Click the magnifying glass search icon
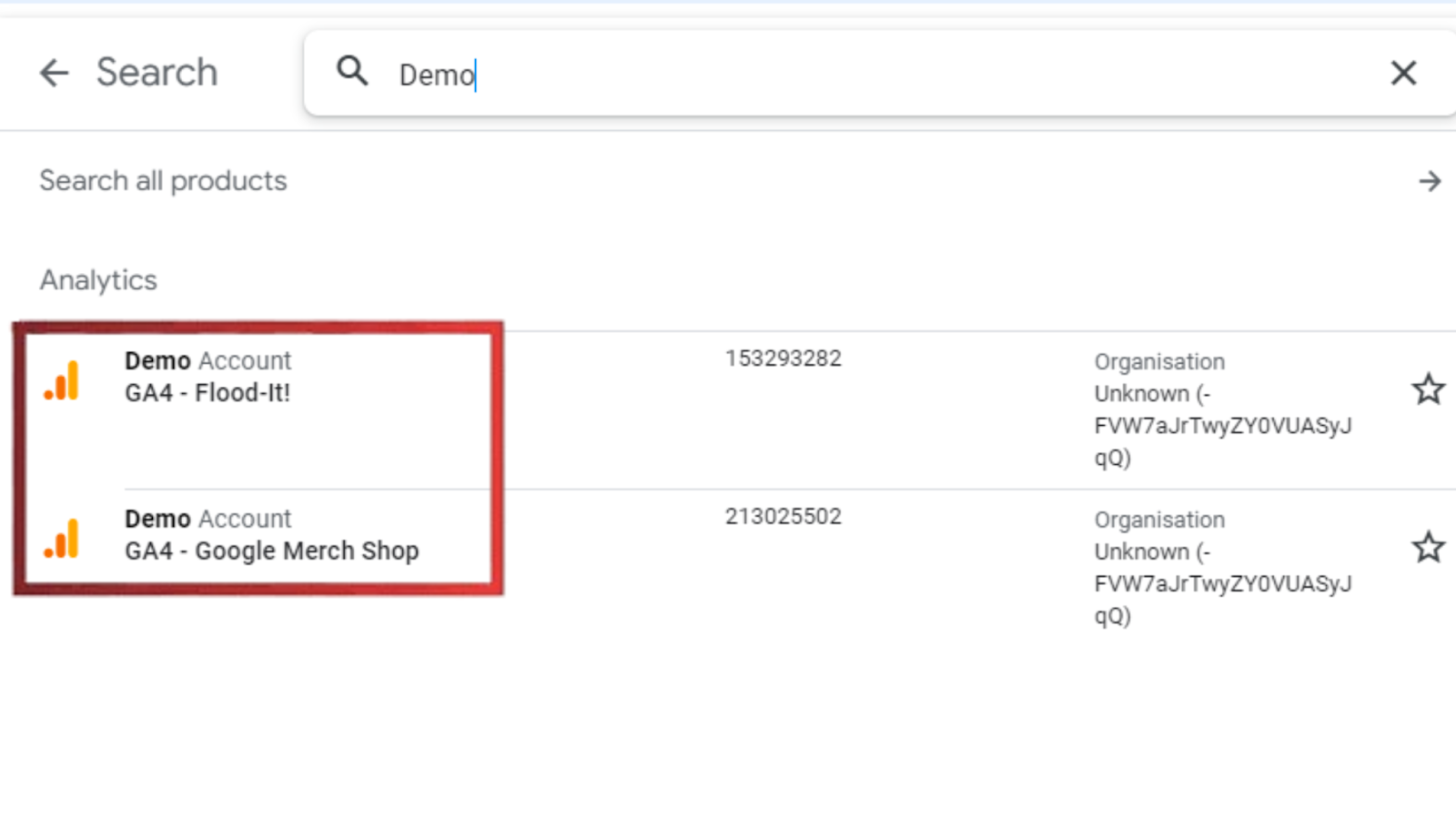 pos(352,71)
